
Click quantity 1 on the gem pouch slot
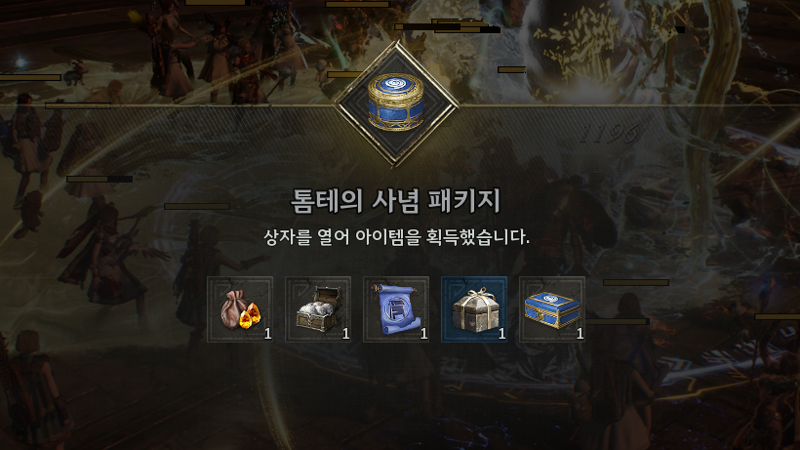click(268, 334)
